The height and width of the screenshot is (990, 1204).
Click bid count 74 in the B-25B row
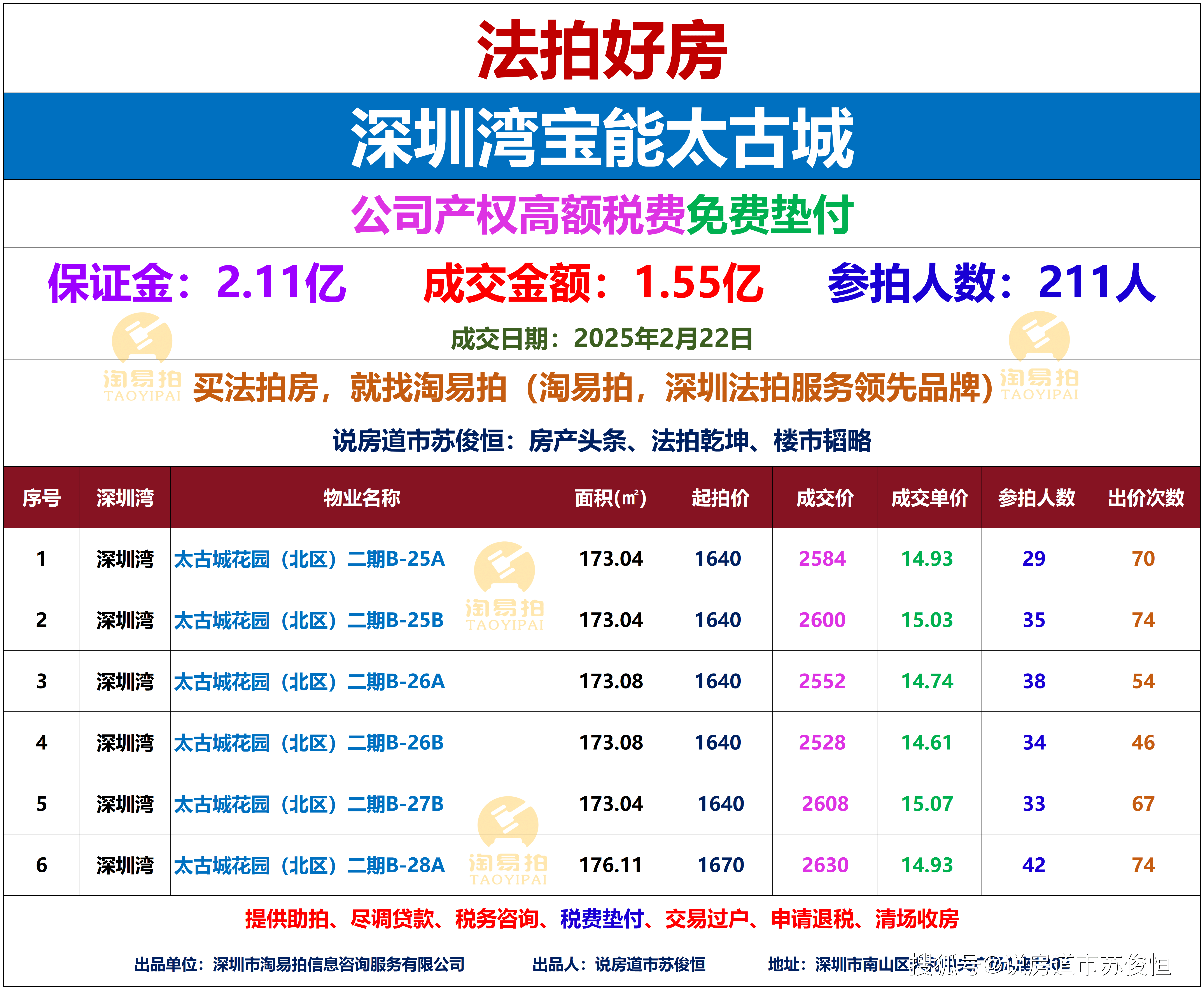[x=1144, y=620]
